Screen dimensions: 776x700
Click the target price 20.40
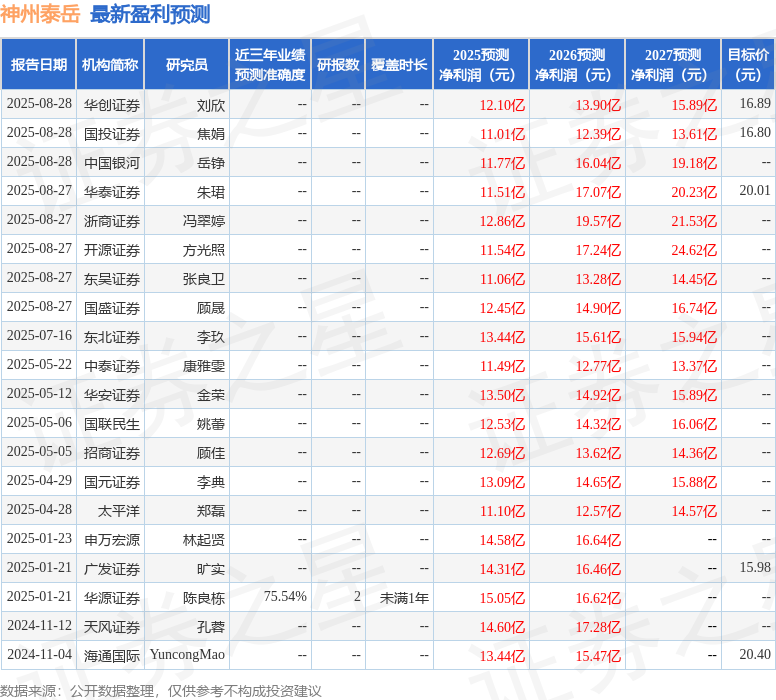click(x=755, y=655)
